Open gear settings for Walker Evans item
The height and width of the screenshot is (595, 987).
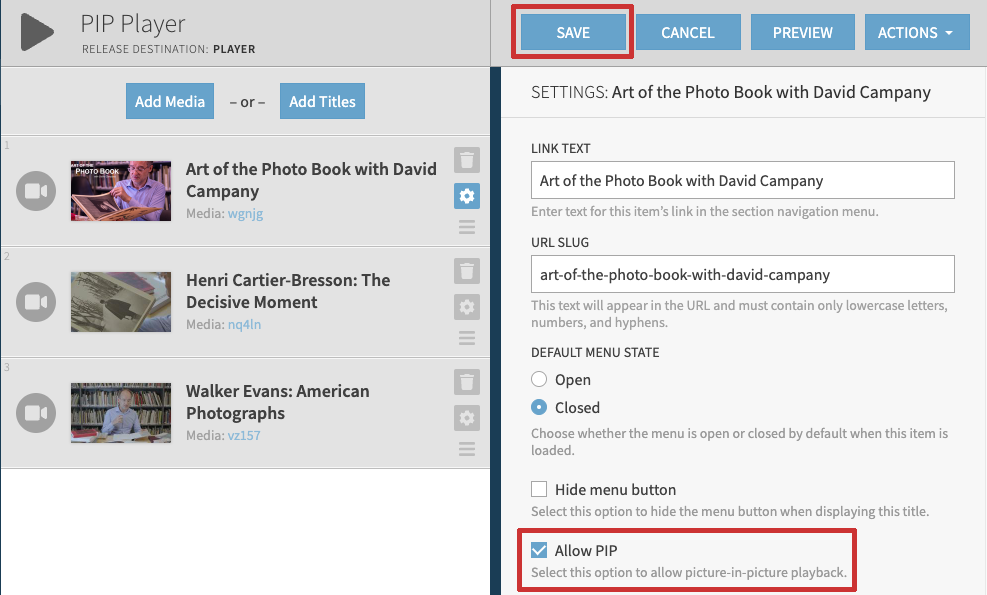tap(467, 418)
